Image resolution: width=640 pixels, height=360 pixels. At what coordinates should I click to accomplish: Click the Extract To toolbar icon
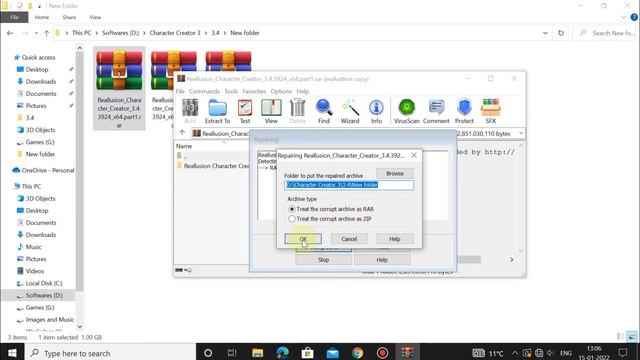pos(217,111)
